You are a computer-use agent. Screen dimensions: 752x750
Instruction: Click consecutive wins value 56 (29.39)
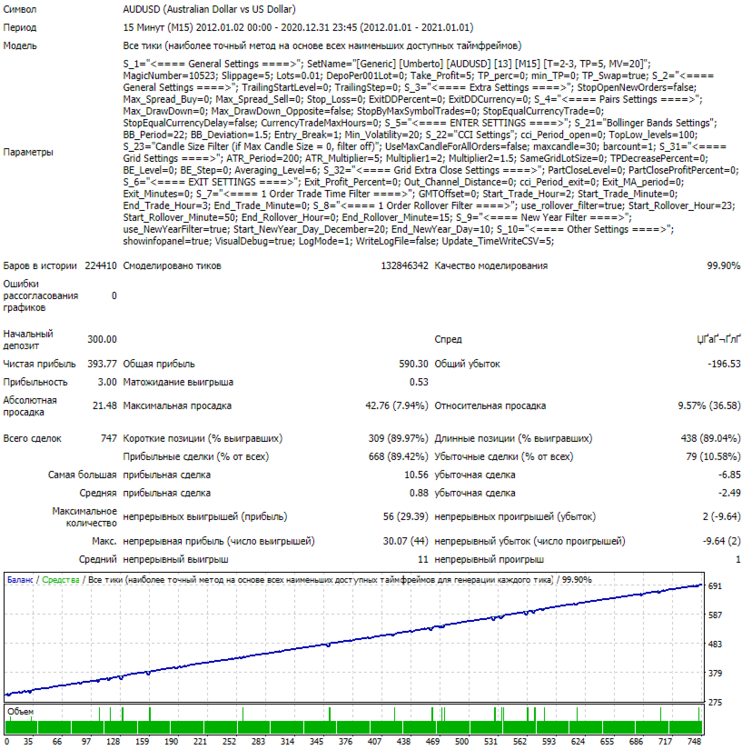tap(405, 516)
